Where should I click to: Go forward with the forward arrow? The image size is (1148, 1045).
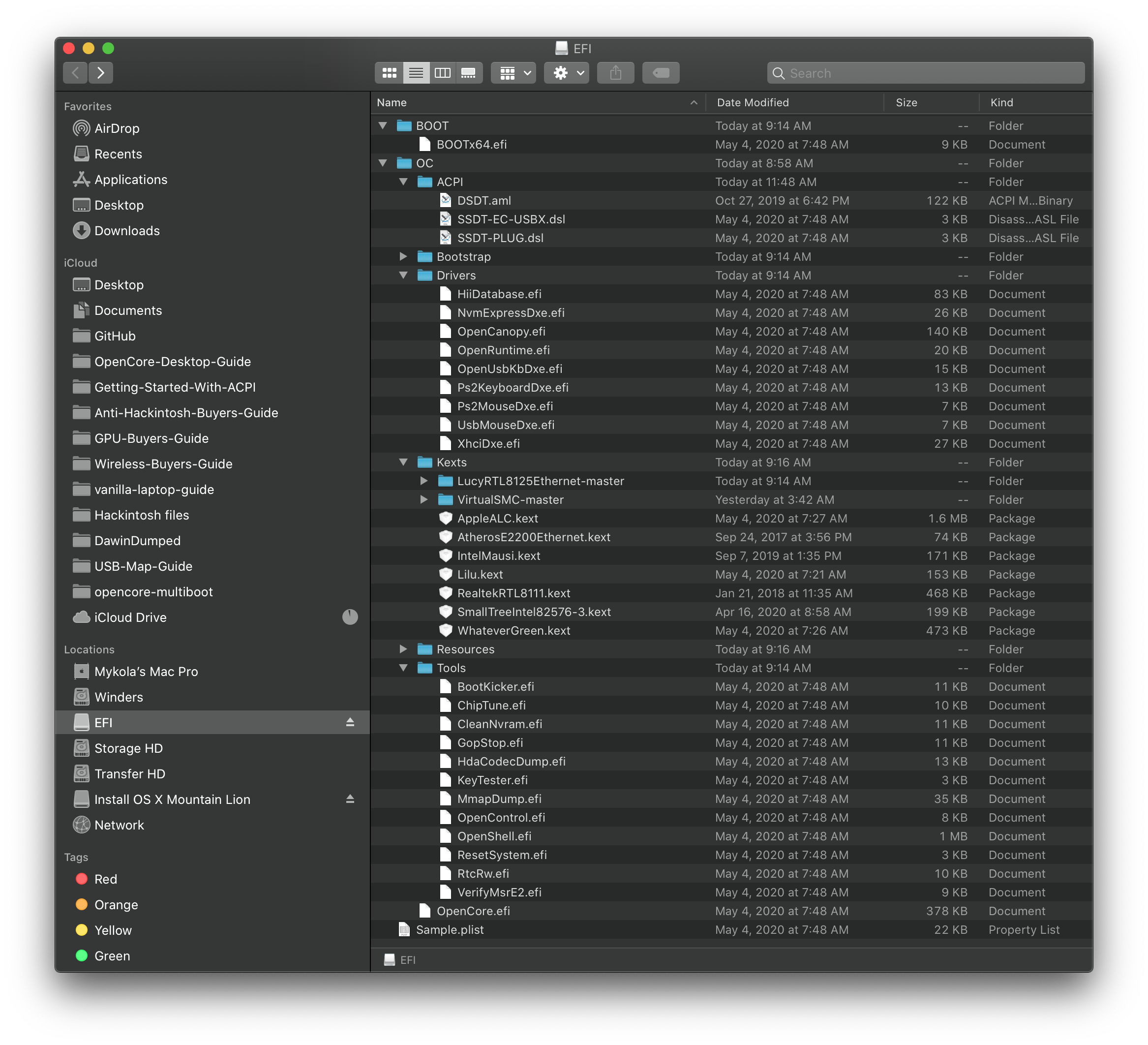pyautogui.click(x=101, y=73)
